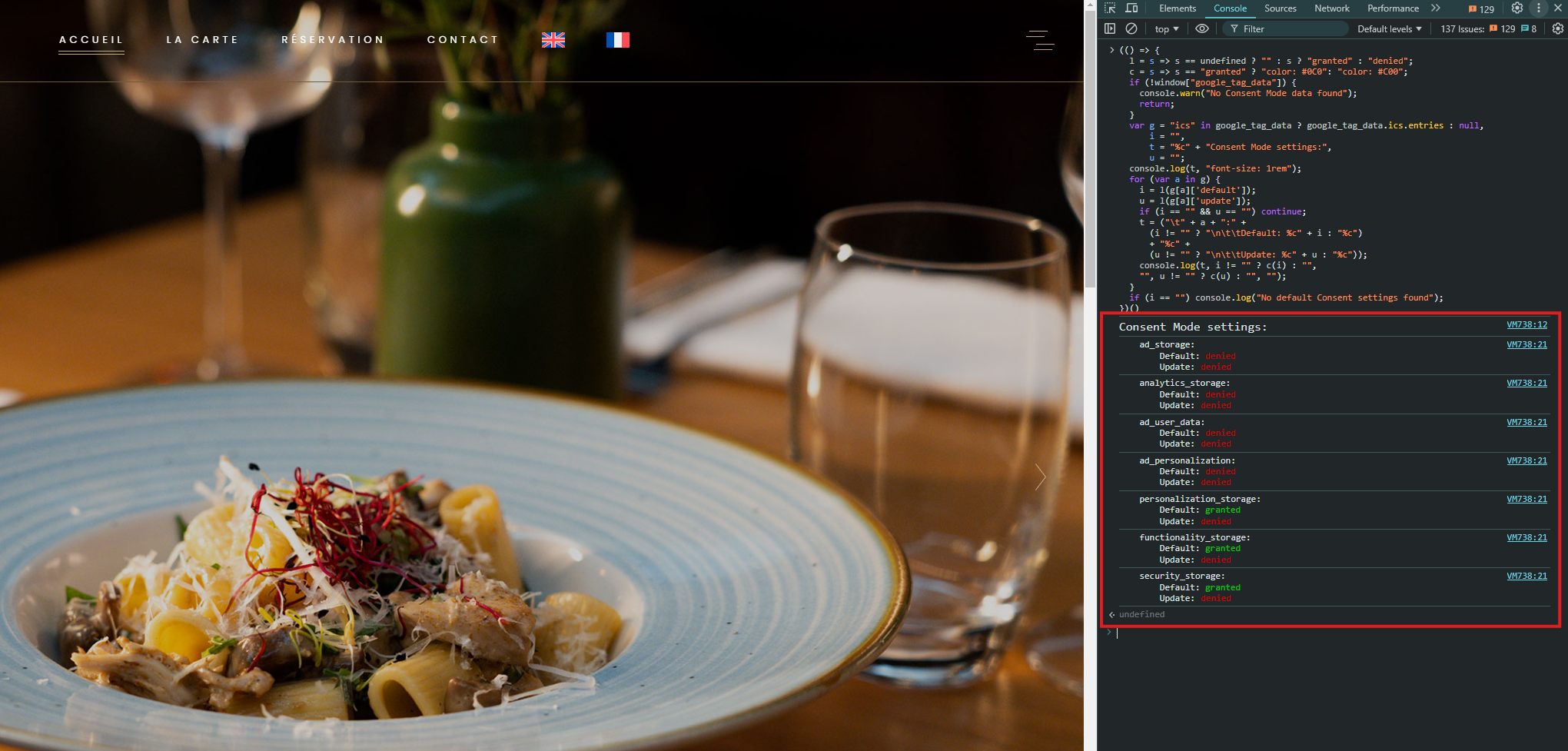Screen dimensions: 1568x751
Task: Switch to the Console tab
Action: click(x=1230, y=8)
